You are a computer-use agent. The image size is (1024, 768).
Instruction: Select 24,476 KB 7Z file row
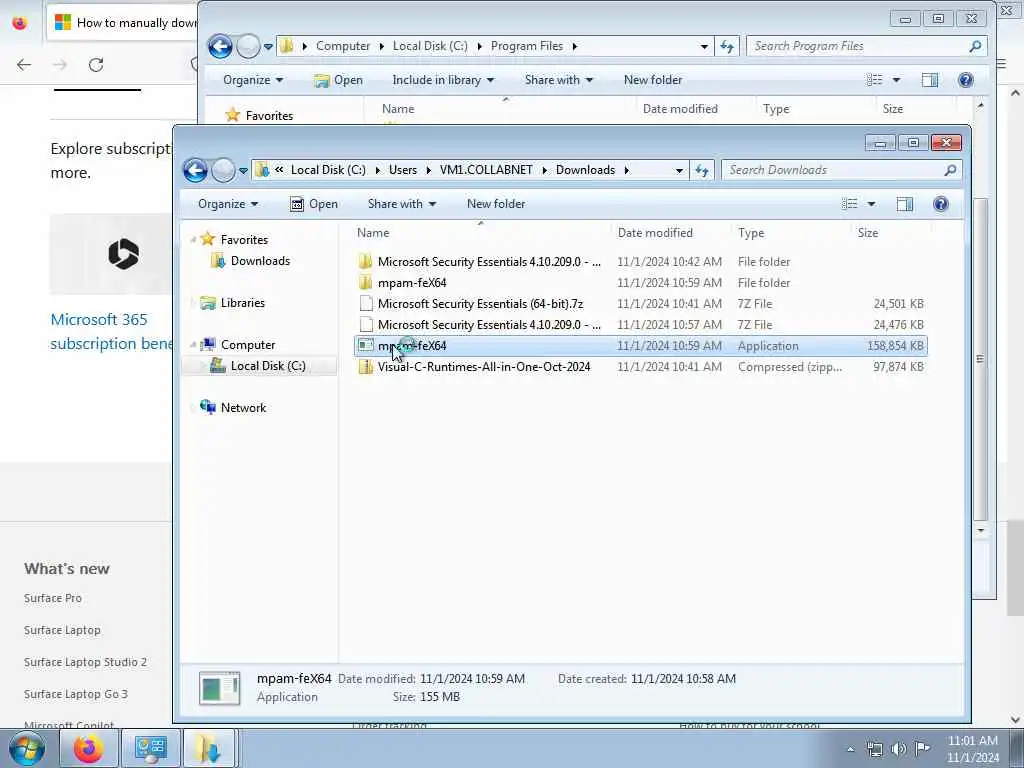point(641,325)
